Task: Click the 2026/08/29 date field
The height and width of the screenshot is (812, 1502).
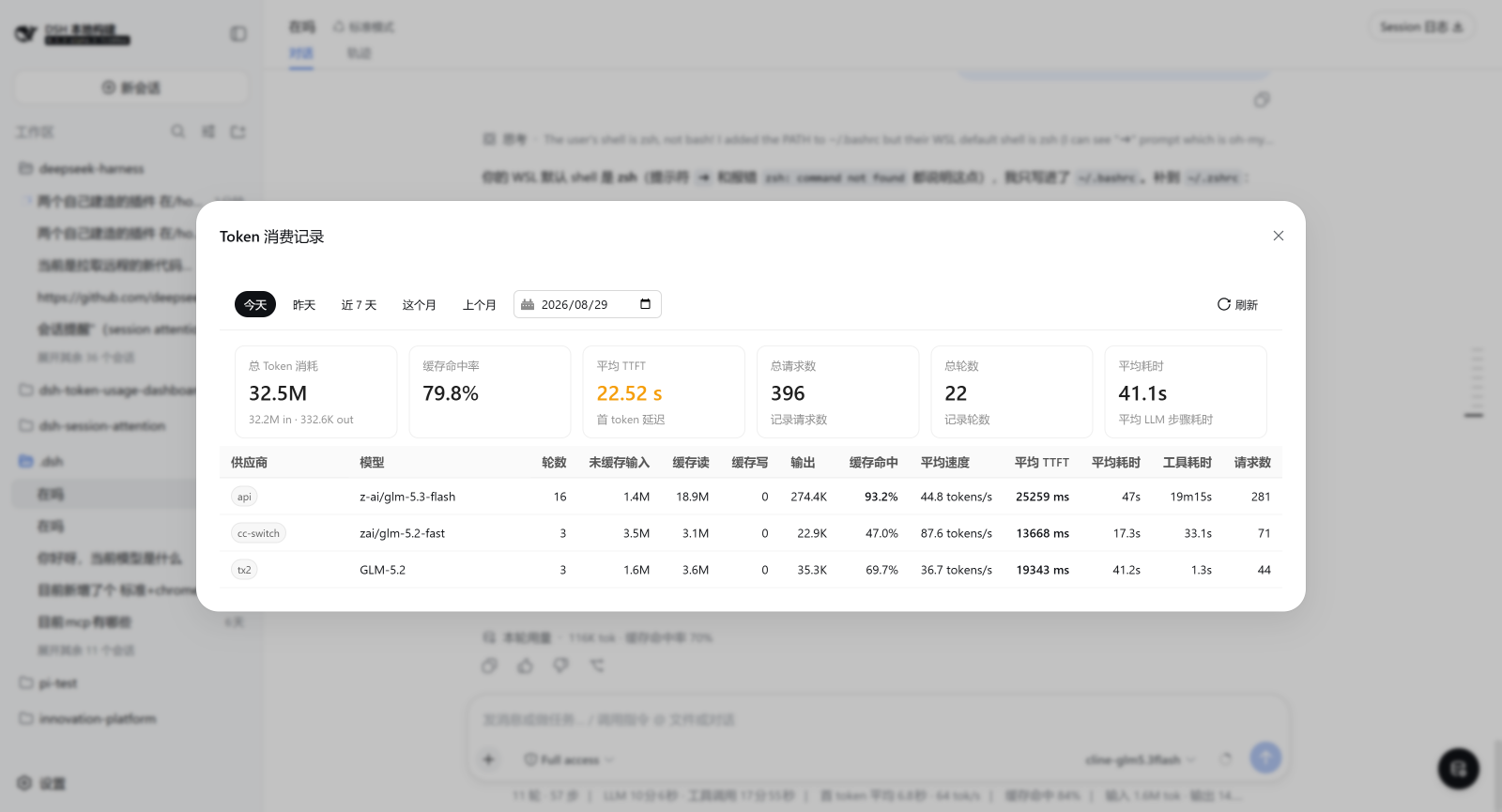Action: coord(588,304)
